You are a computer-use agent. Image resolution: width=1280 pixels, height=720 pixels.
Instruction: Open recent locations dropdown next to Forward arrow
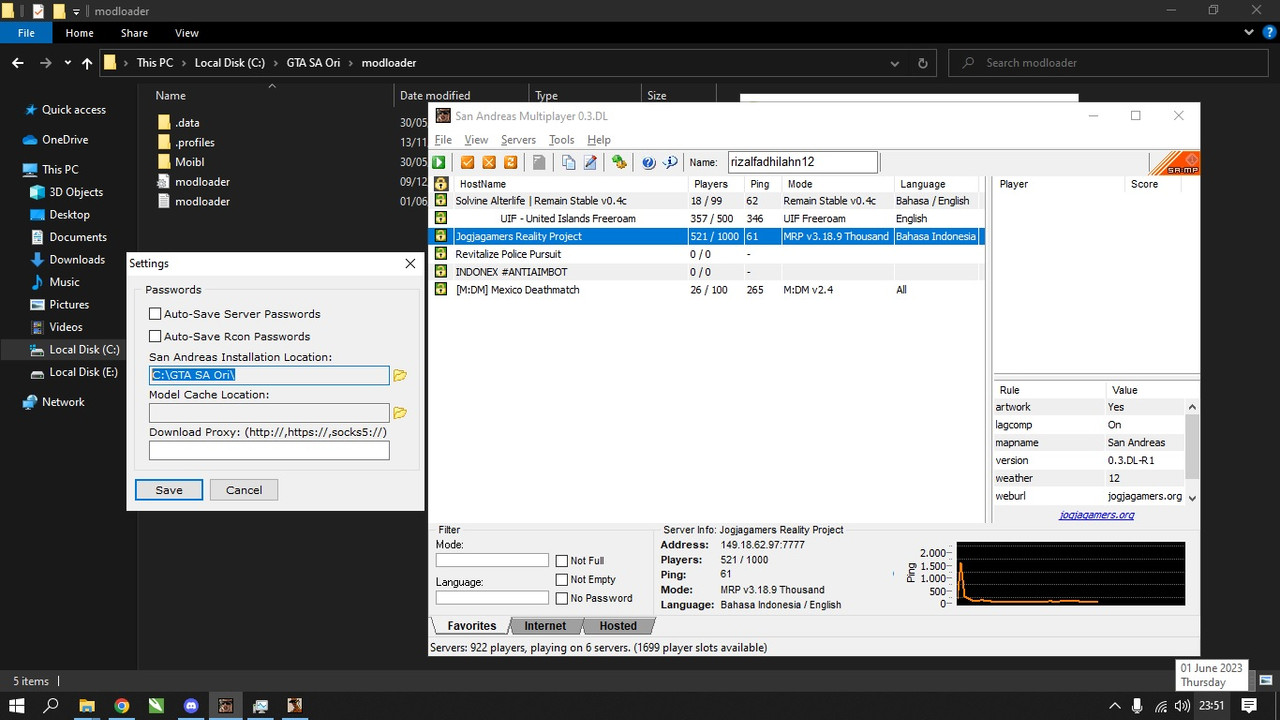pyautogui.click(x=68, y=62)
